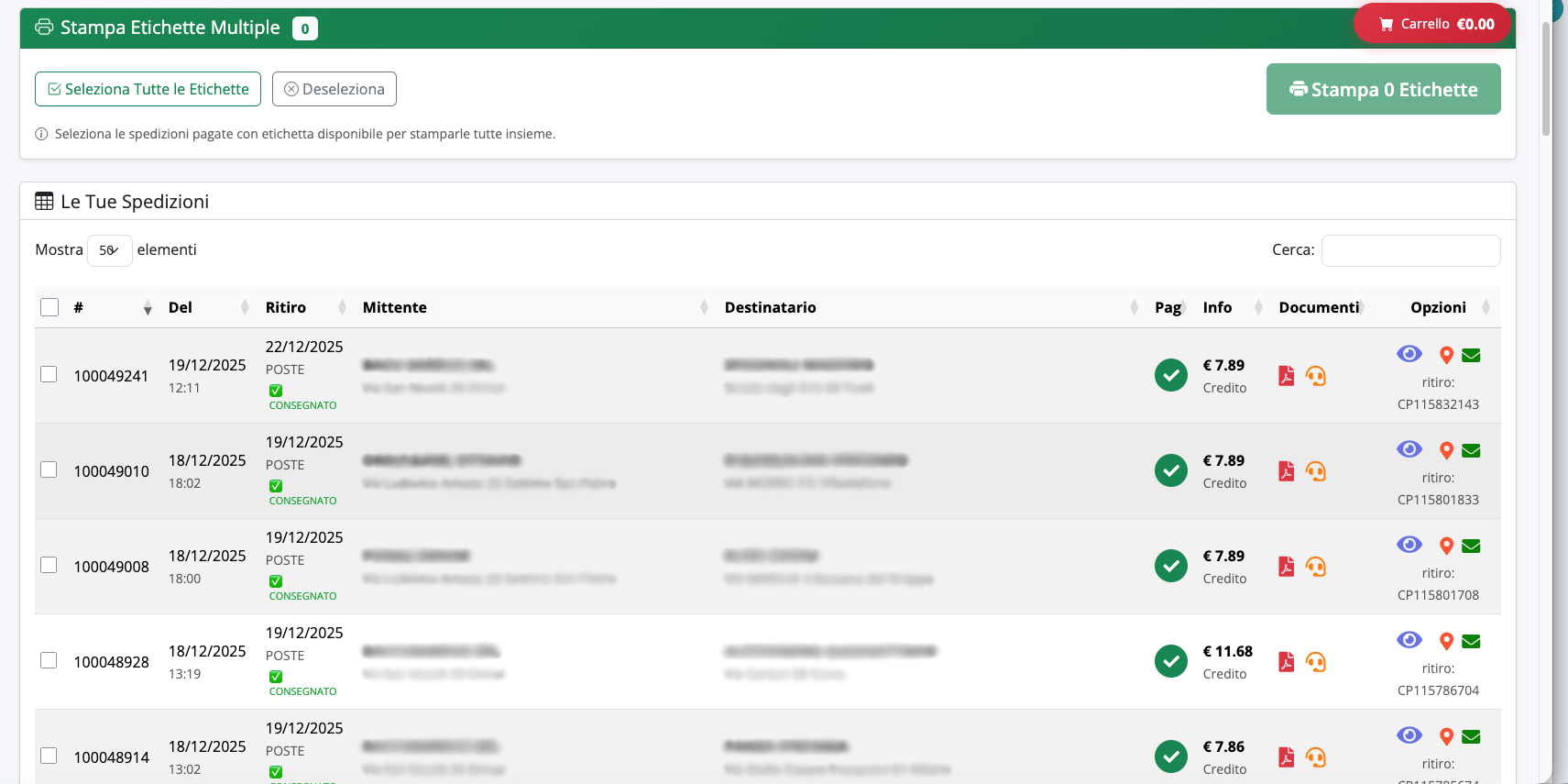Screen dimensions: 1568x784
Task: Click Seleziona Tutte le Etichette button
Action: tap(148, 89)
